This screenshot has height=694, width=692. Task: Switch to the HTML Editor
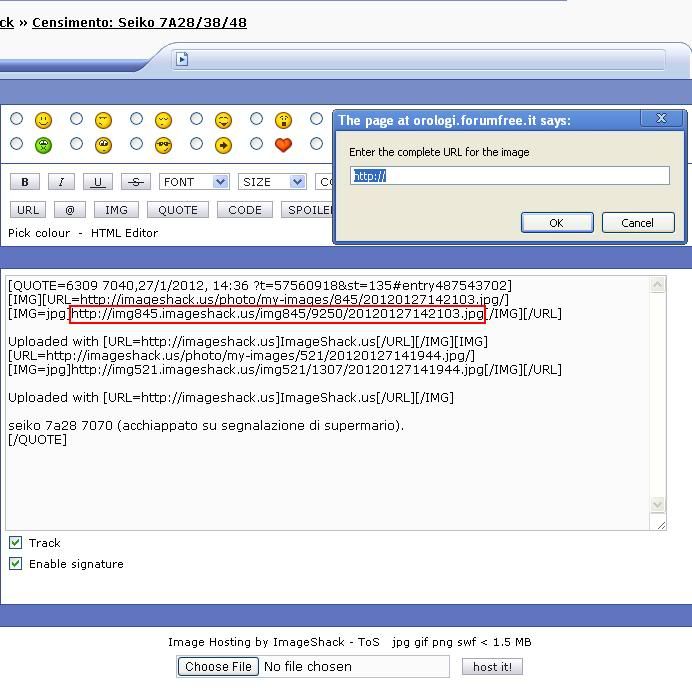coord(124,233)
